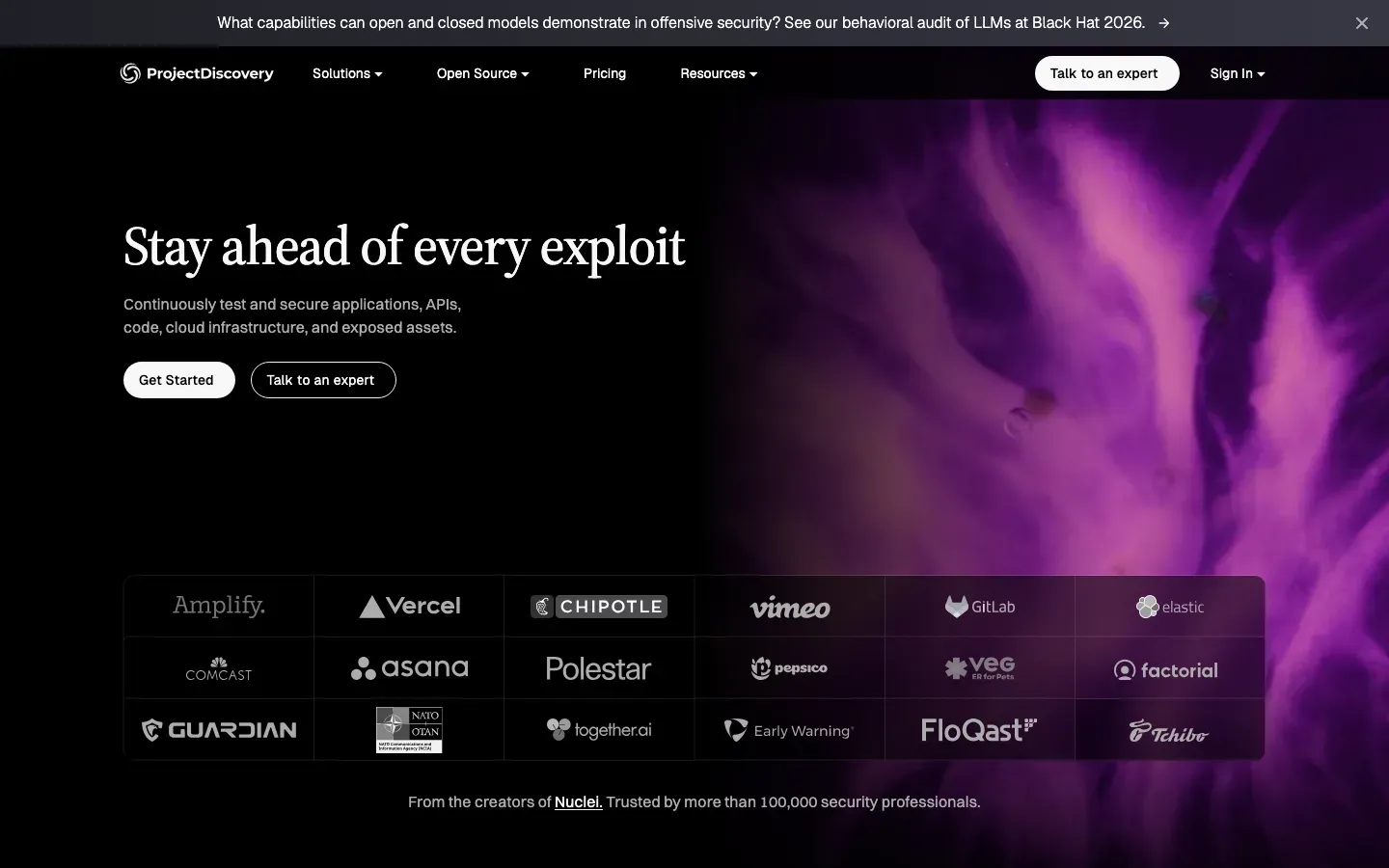Click the Vimeo logo
Screen dimensions: 1389x868
pyautogui.click(x=790, y=608)
